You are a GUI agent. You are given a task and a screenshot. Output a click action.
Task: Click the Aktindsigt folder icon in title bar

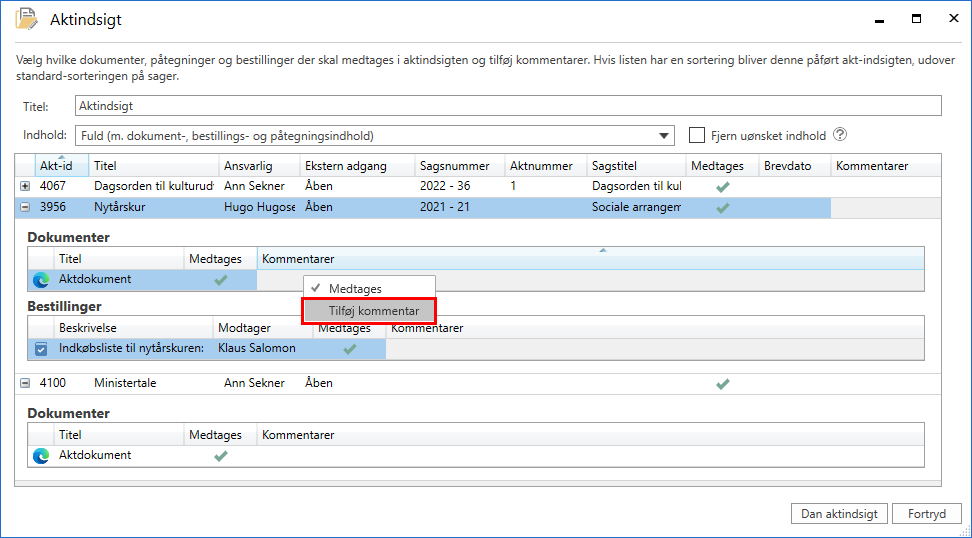pyautogui.click(x=27, y=19)
